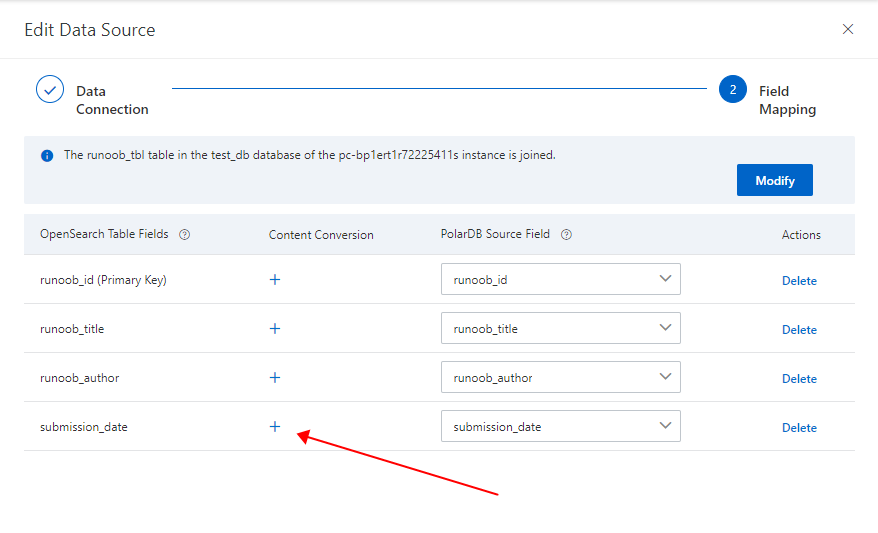Delete the submission_date field mapping
Viewport: 878px width, 533px height.
coord(799,428)
